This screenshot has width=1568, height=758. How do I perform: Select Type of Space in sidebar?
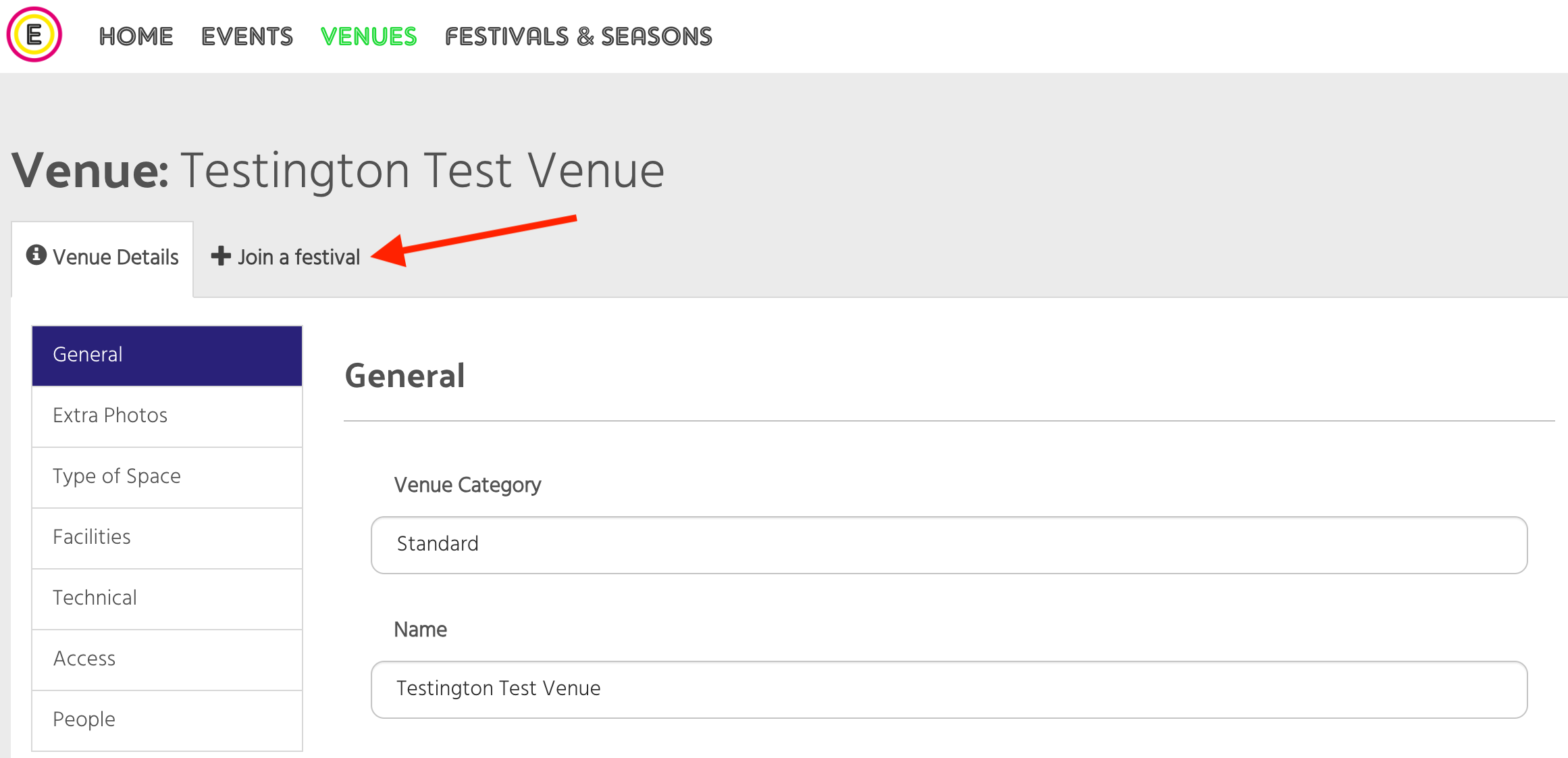[167, 477]
